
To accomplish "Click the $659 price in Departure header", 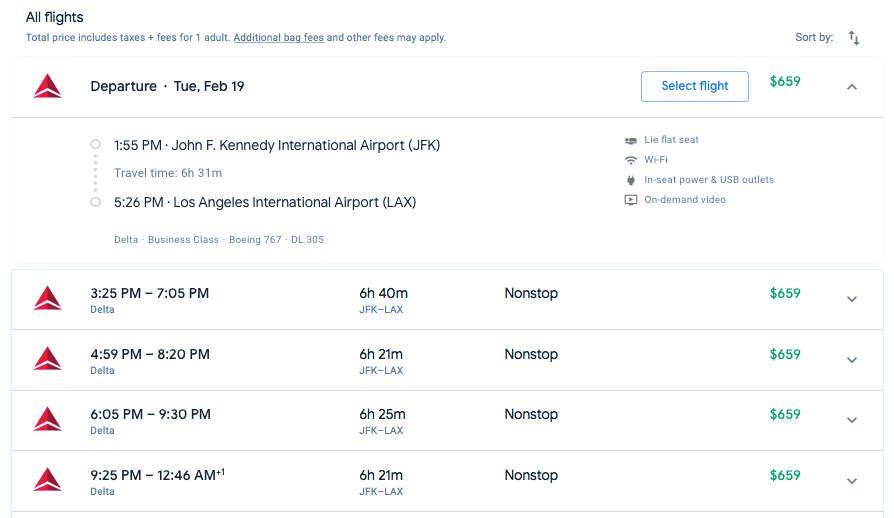I will coord(785,82).
